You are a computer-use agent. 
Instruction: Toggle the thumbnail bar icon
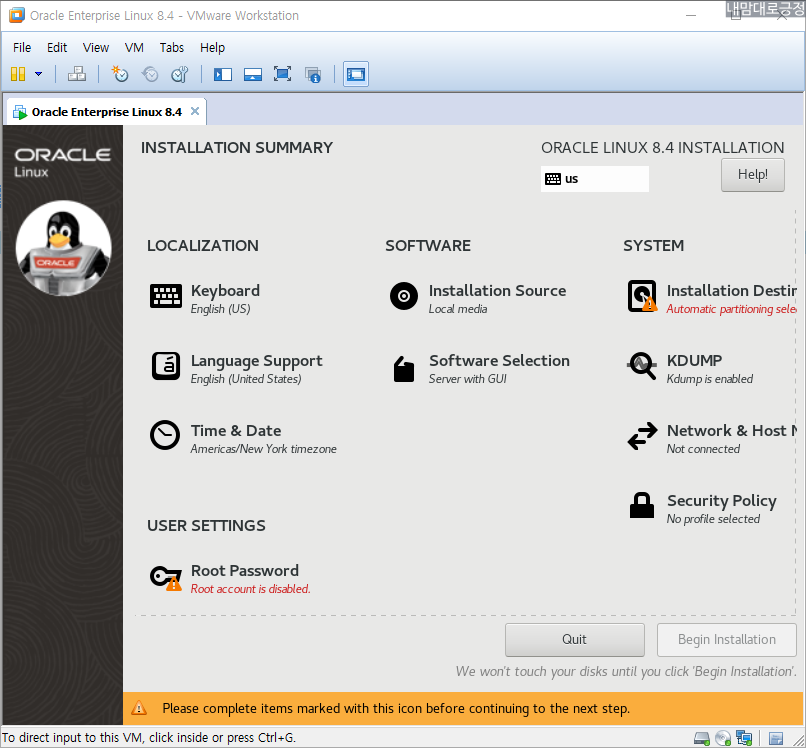click(252, 75)
